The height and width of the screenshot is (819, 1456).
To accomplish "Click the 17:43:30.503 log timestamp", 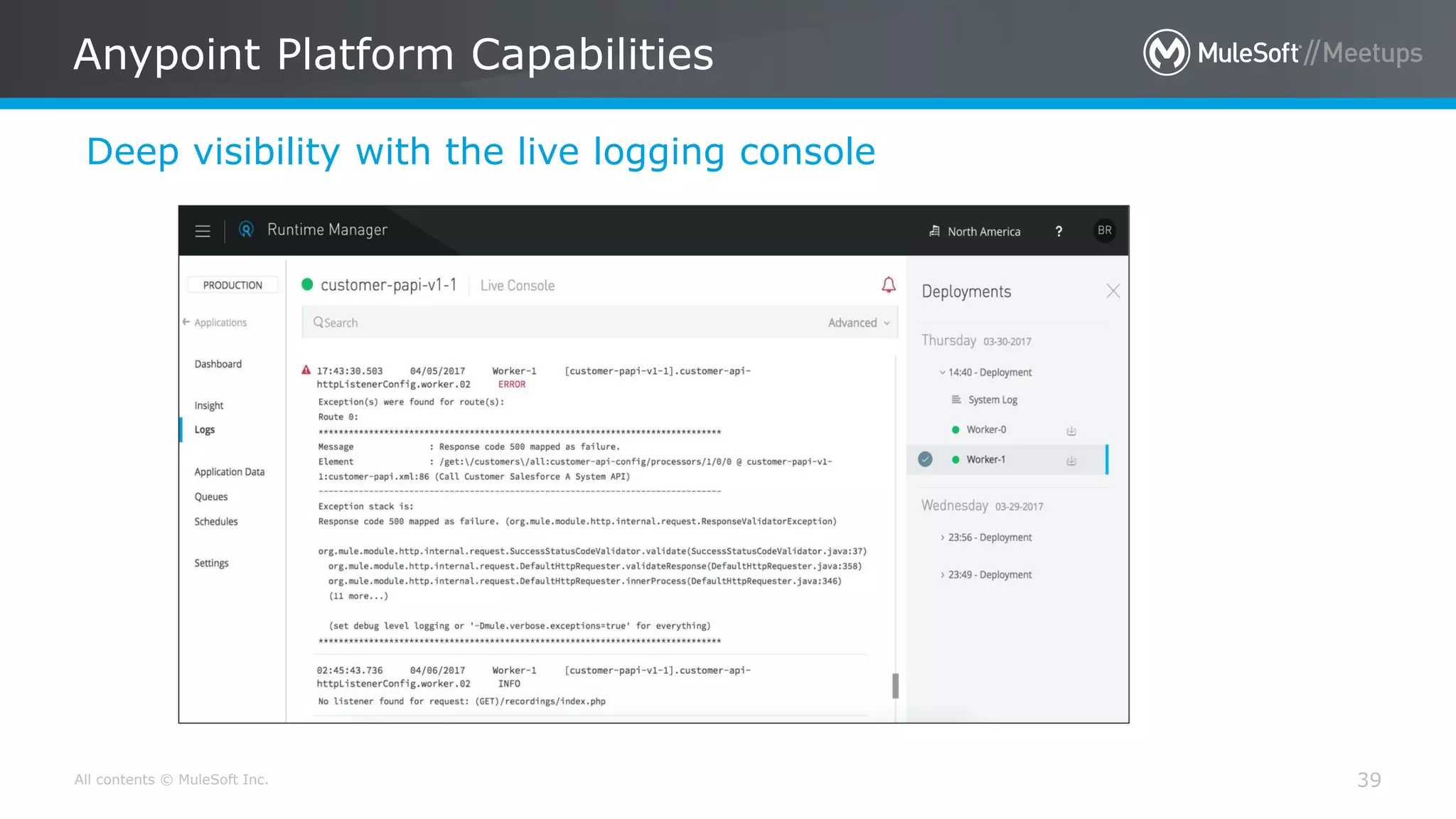I will point(350,371).
